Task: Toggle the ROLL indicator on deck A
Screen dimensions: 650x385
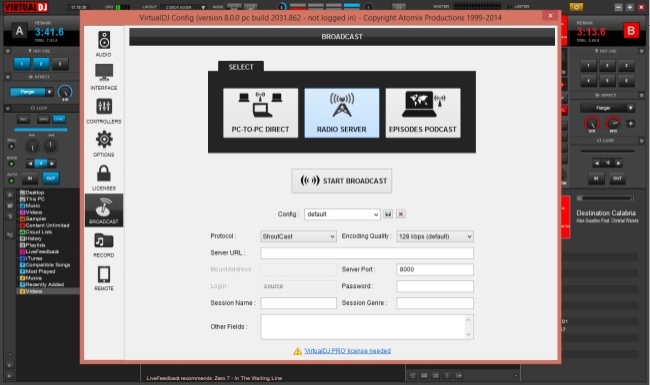Action: click(x=12, y=146)
